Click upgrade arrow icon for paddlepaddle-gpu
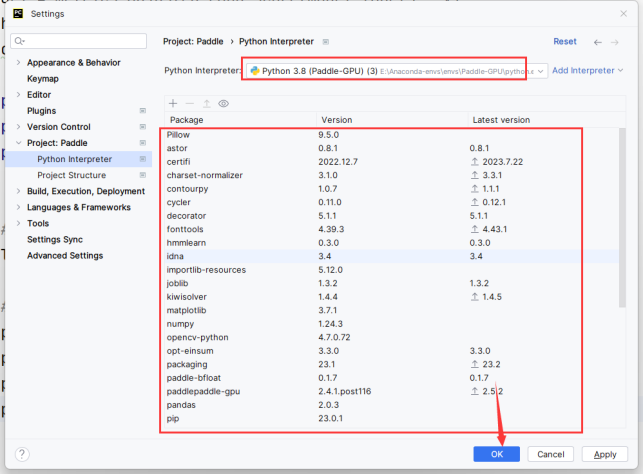Viewport: 643px width, 475px height. coord(474,391)
